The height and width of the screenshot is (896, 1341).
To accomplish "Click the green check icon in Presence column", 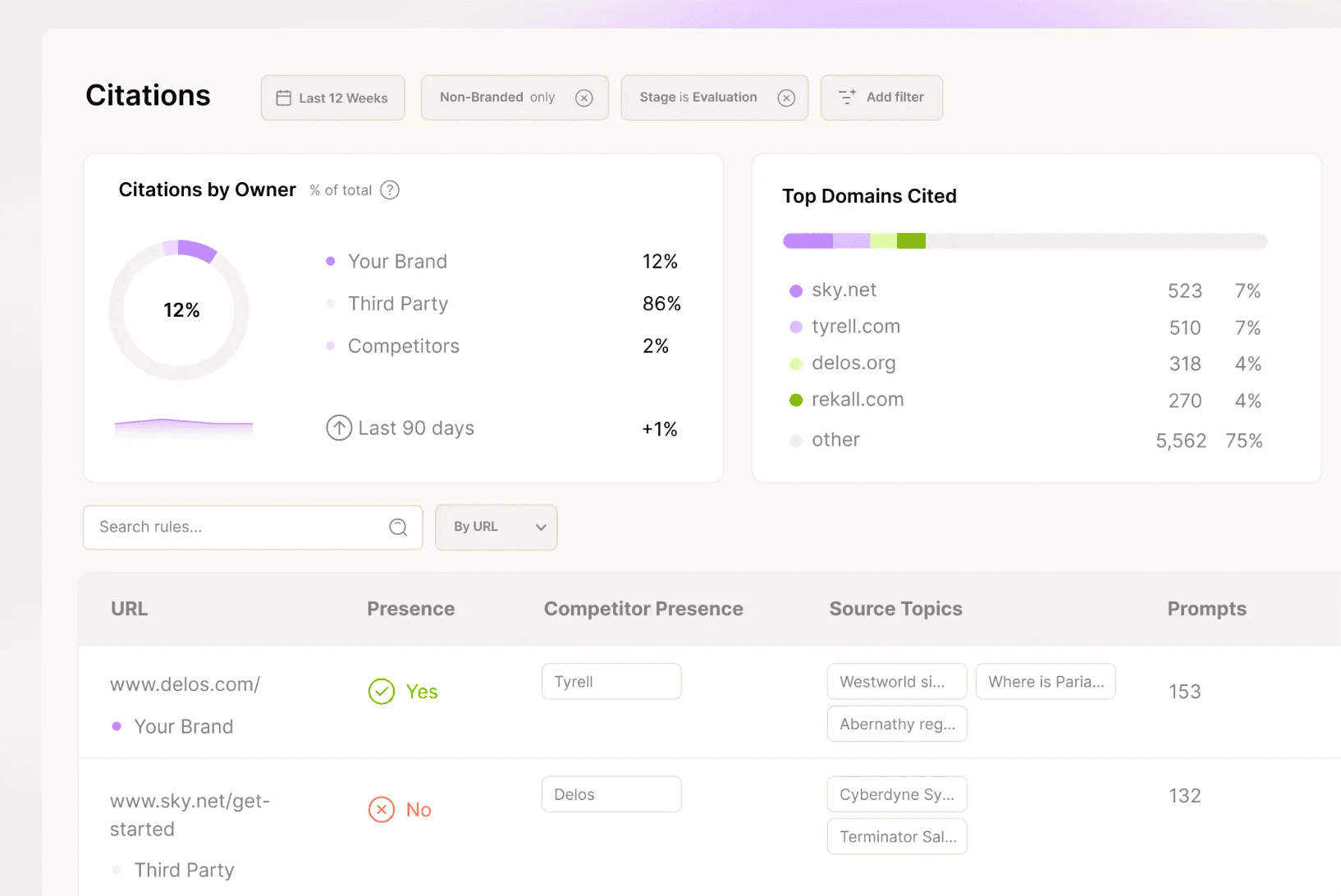I will point(382,692).
